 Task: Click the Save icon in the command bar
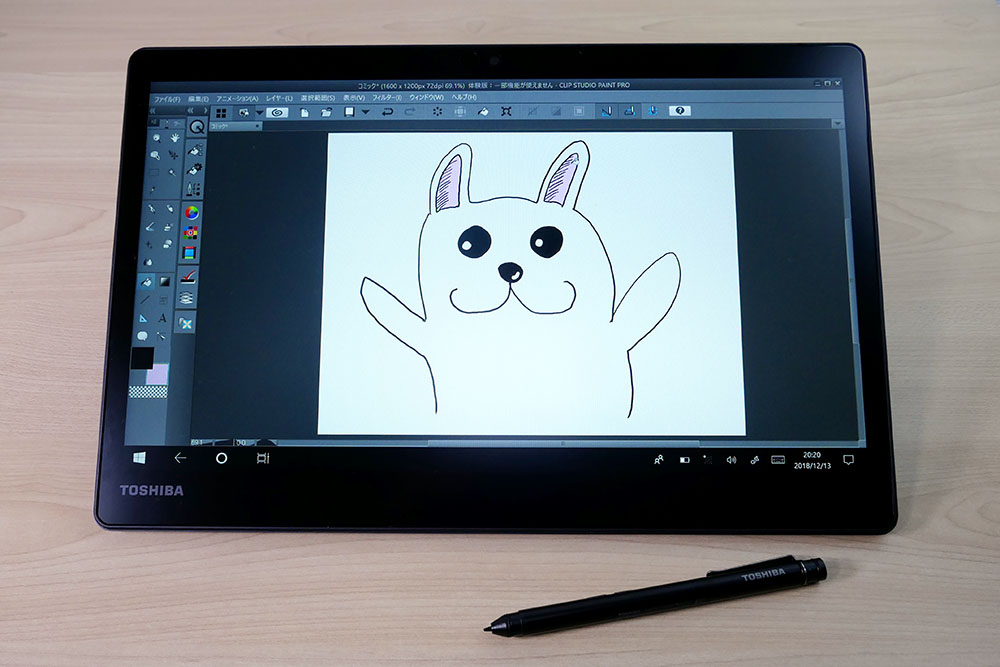pyautogui.click(x=349, y=113)
